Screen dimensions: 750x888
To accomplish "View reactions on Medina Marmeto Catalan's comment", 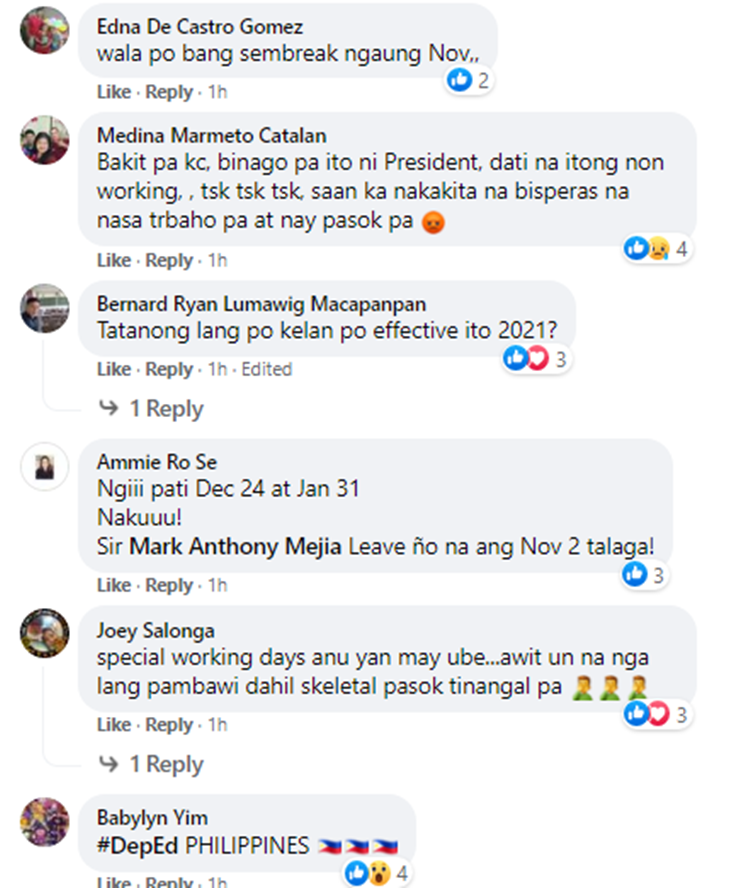I will 657,249.
